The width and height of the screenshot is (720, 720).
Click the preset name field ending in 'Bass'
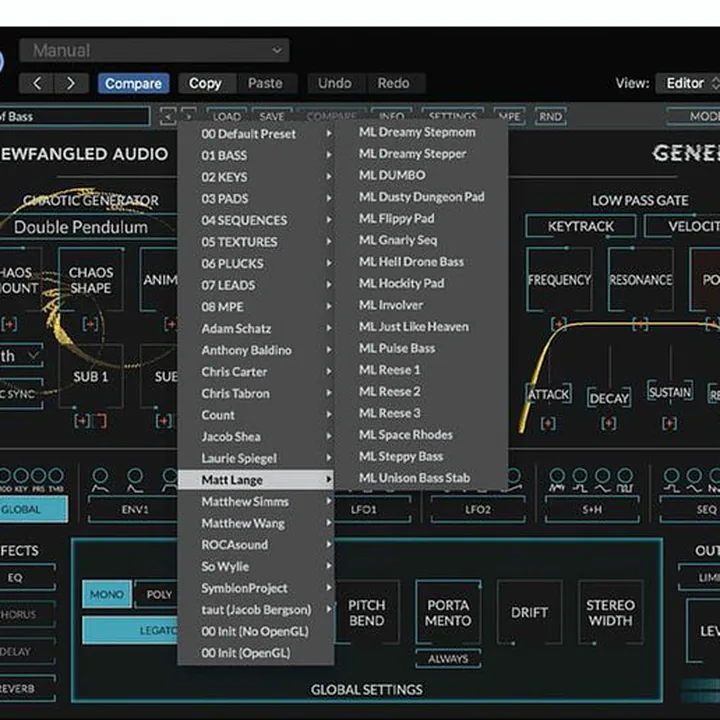[x=75, y=116]
